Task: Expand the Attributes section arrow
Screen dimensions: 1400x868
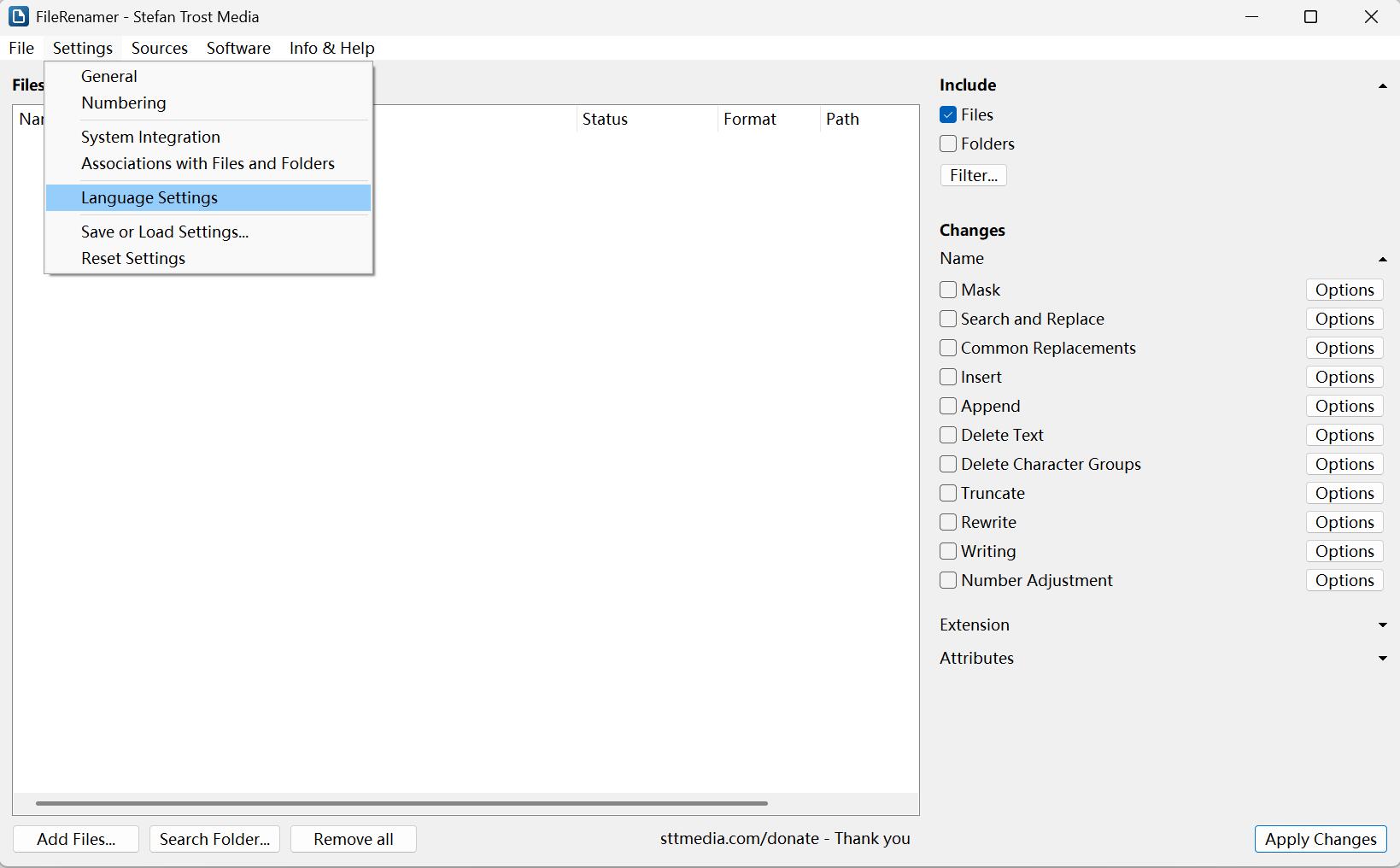Action: 1382,659
